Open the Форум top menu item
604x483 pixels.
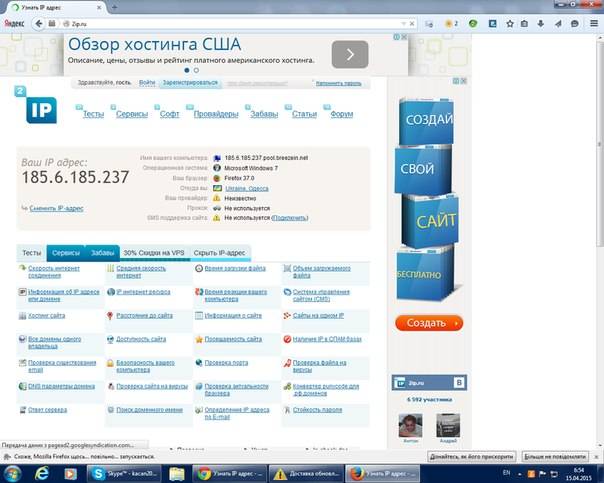[x=341, y=114]
